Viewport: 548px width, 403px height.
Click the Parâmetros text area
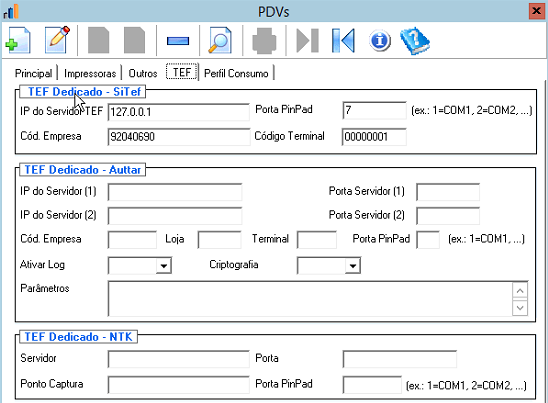310,298
